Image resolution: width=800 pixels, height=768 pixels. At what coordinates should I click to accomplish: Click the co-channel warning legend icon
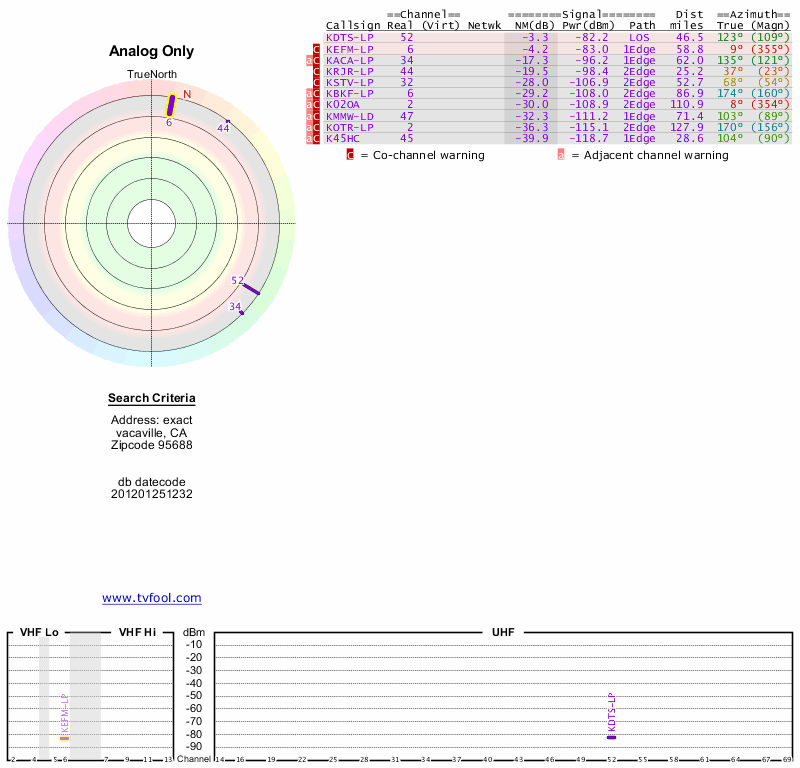pyautogui.click(x=350, y=155)
